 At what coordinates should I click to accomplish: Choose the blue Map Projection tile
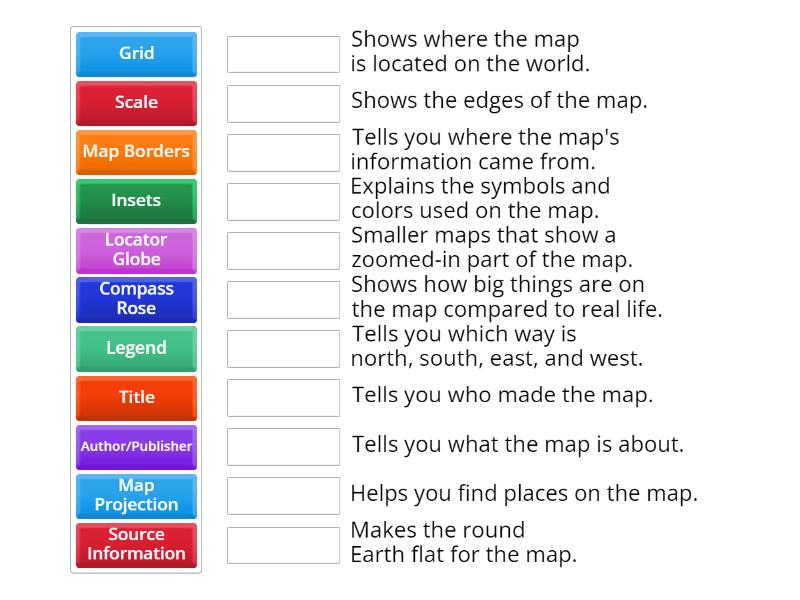click(x=136, y=495)
